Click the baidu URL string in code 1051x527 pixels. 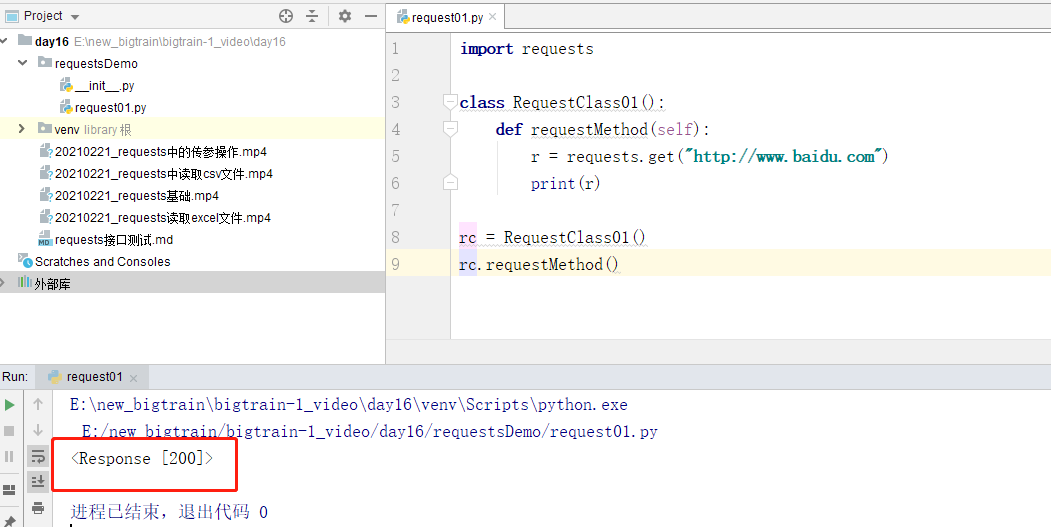(x=783, y=156)
